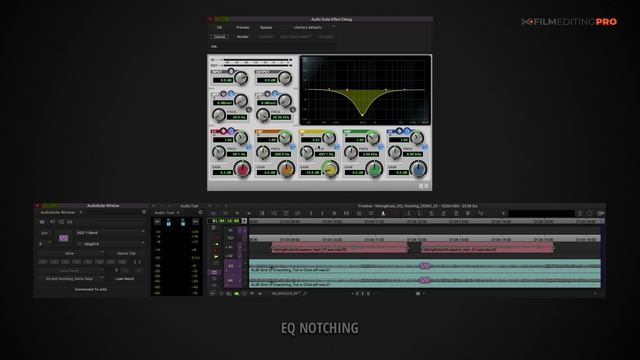This screenshot has width=640, height=360.
Task: Click the orange low-mid band gain knob
Action: tap(287, 169)
